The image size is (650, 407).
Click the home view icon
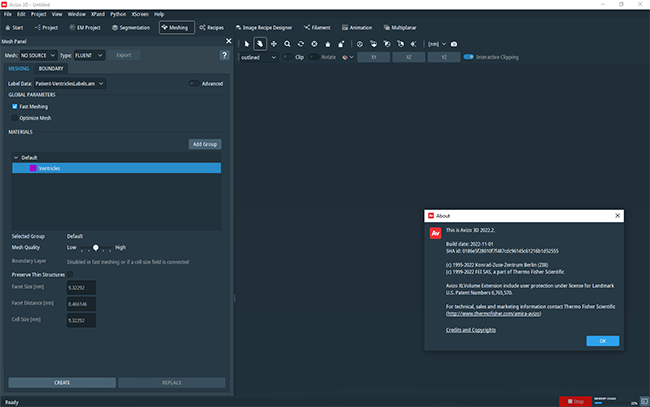[327, 44]
